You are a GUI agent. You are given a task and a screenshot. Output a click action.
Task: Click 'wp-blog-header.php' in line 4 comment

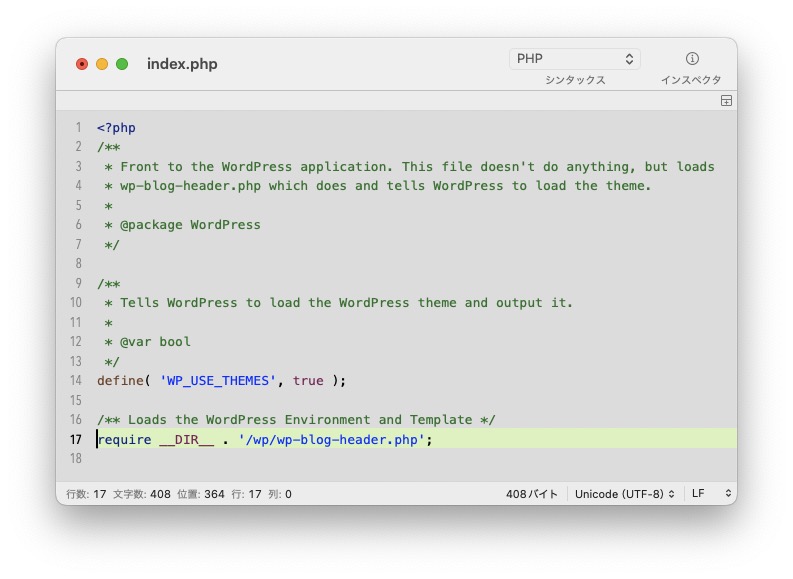point(191,186)
